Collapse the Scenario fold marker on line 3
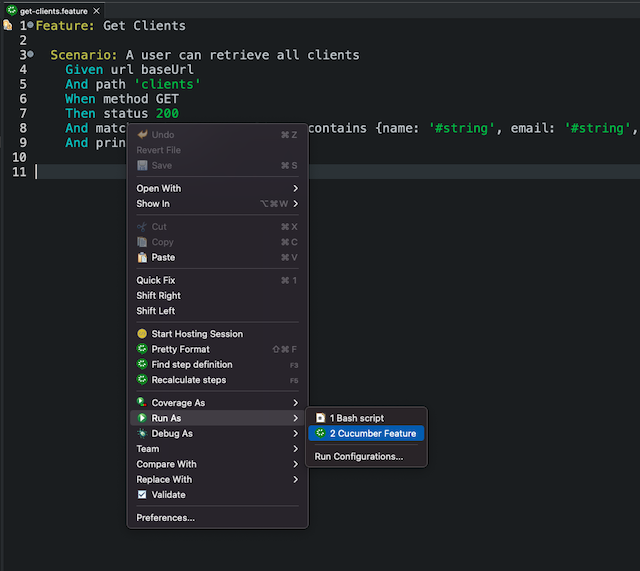This screenshot has width=640, height=571. coord(30,54)
